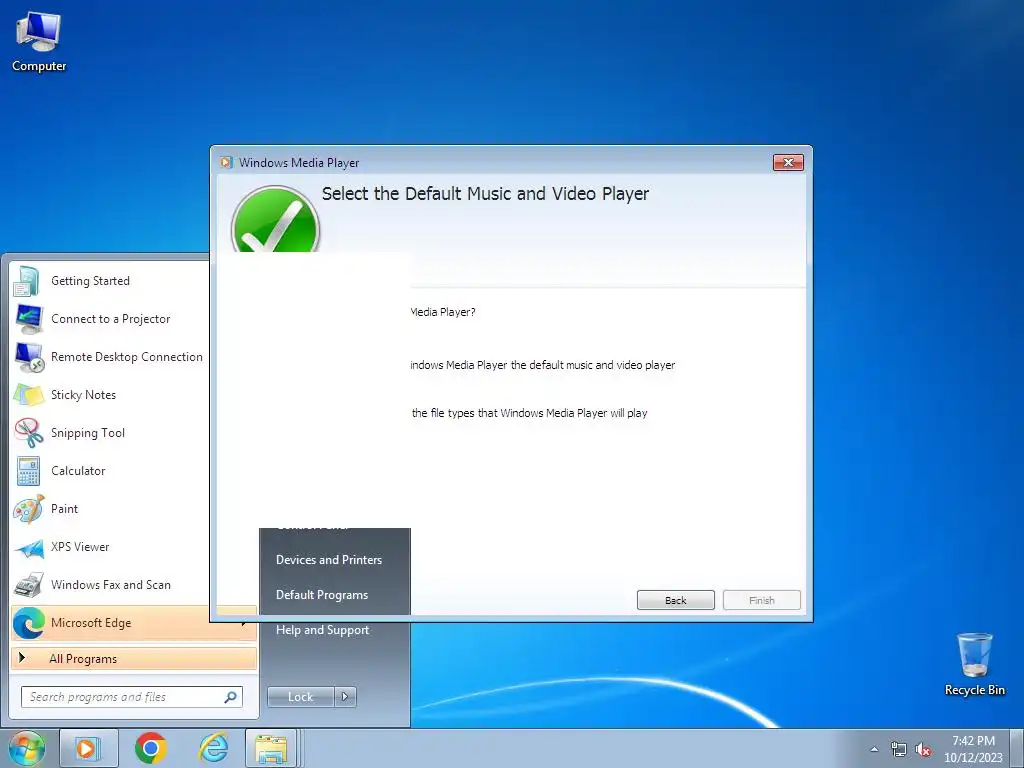Open the Computer desktop icon
The image size is (1024, 768).
click(39, 41)
